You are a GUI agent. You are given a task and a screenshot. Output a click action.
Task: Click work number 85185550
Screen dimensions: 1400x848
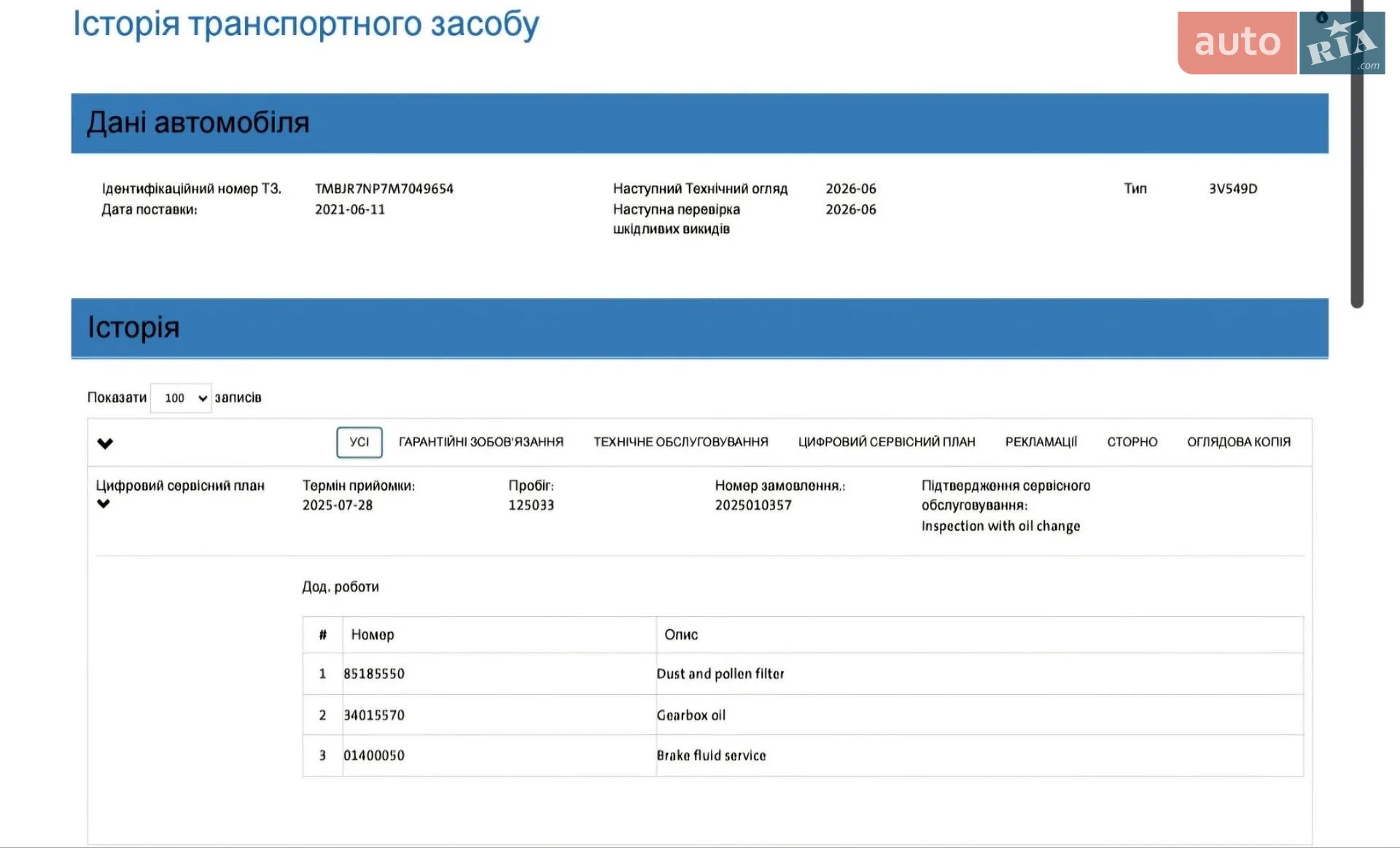(374, 674)
